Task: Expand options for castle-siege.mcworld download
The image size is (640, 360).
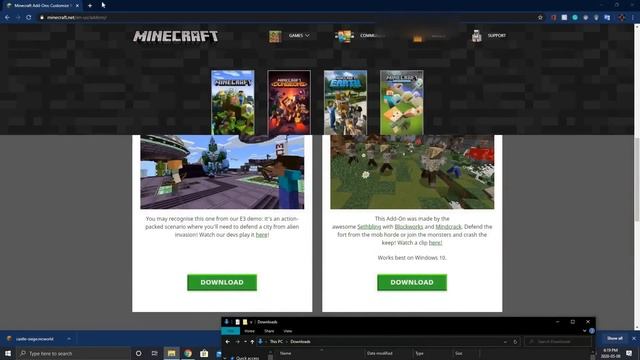Action: coord(69,339)
